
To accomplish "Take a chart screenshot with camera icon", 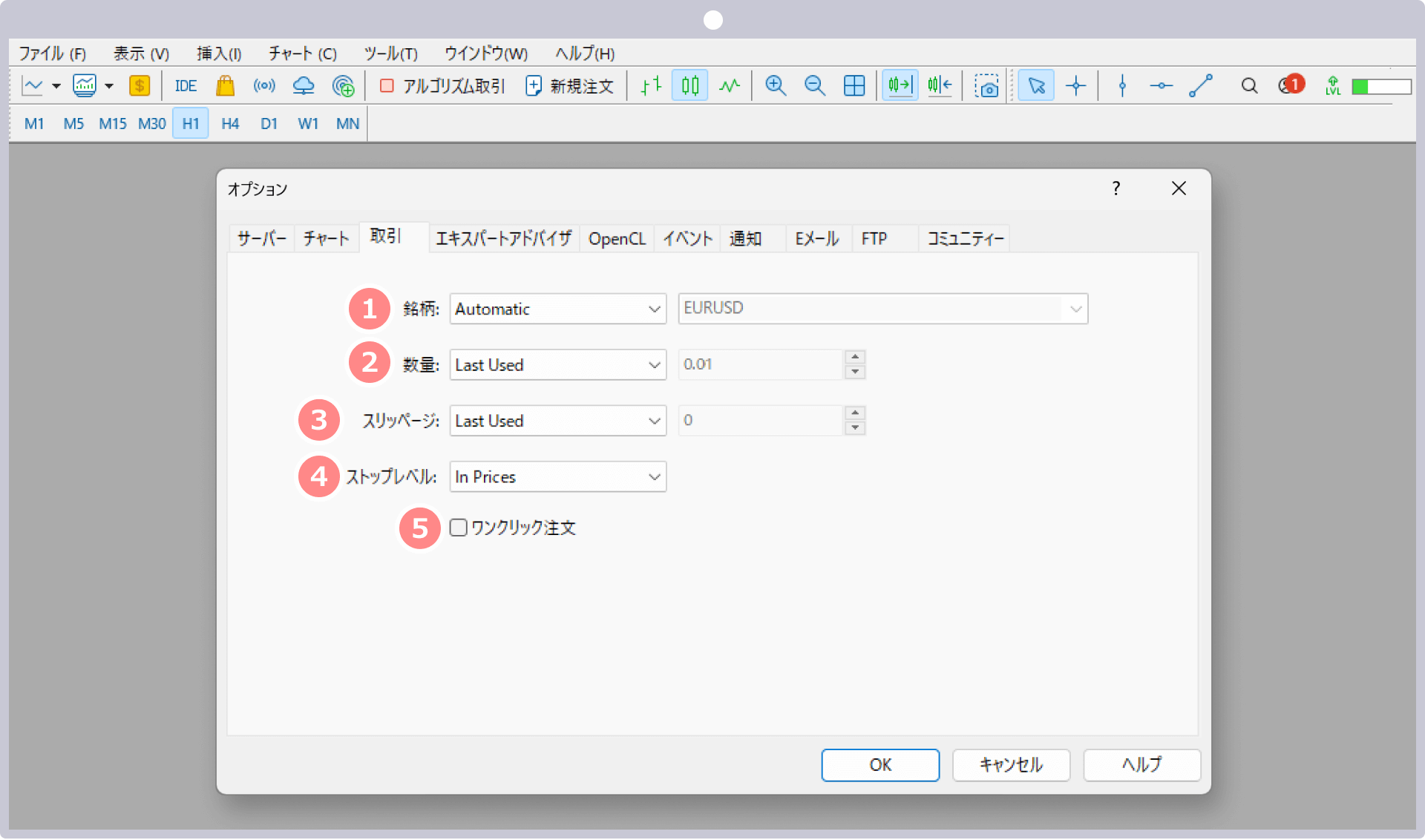I will point(986,86).
